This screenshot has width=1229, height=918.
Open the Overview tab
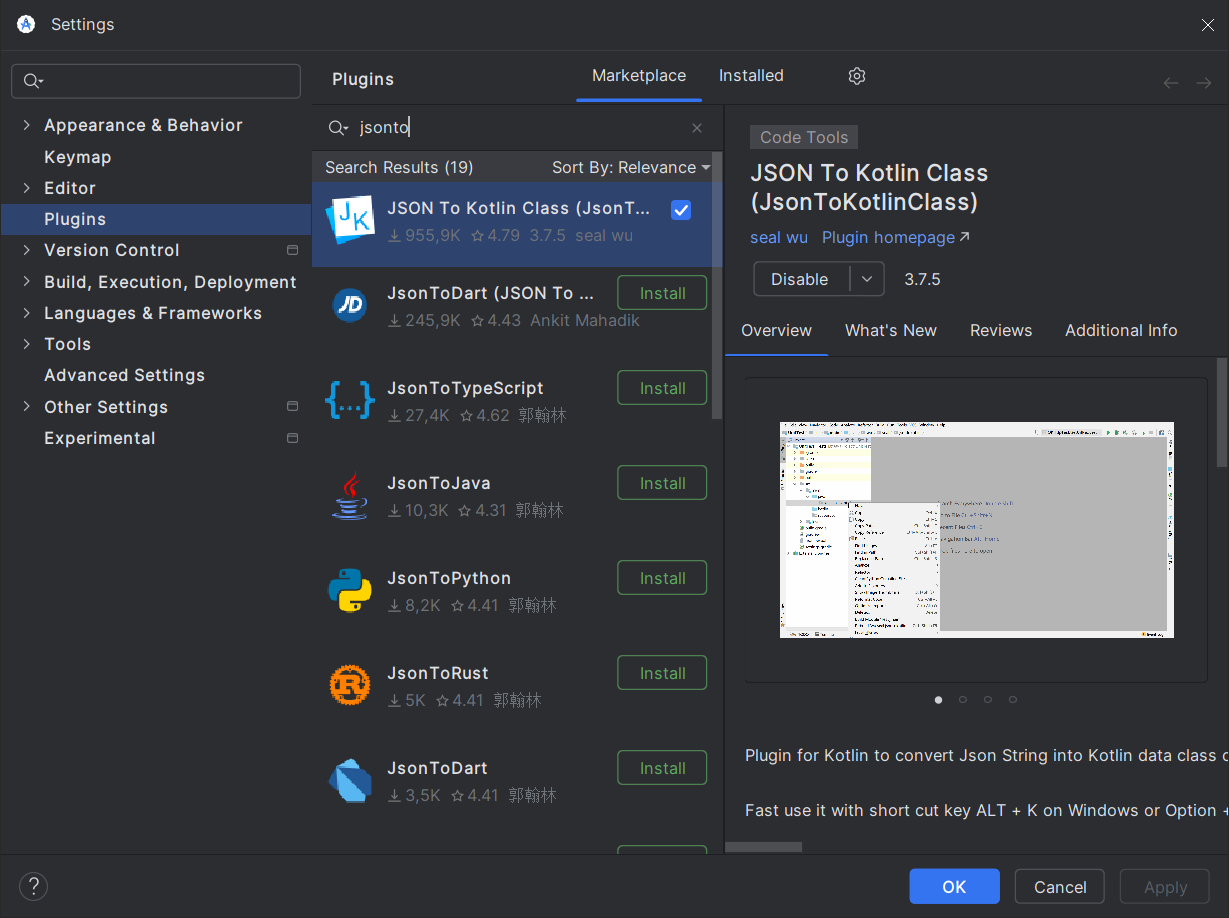click(776, 330)
